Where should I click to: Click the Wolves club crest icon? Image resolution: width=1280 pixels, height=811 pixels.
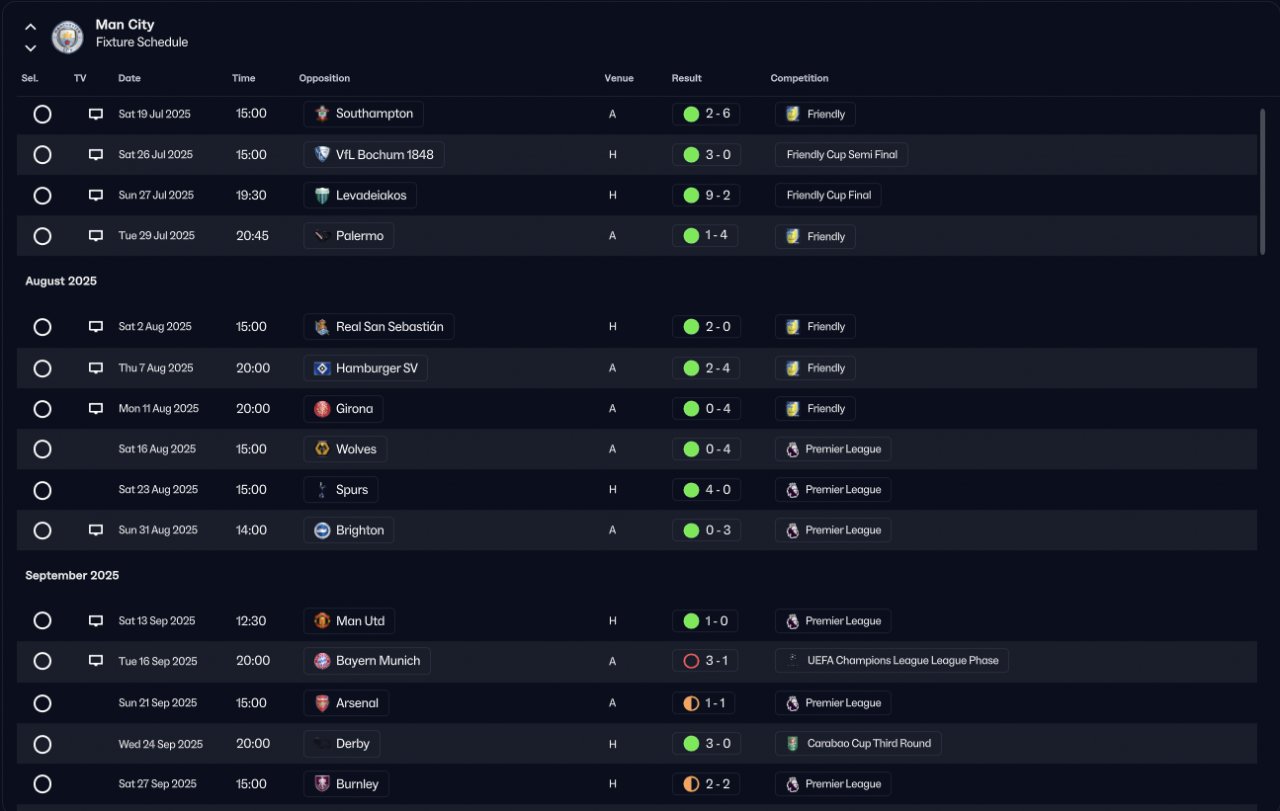point(322,449)
